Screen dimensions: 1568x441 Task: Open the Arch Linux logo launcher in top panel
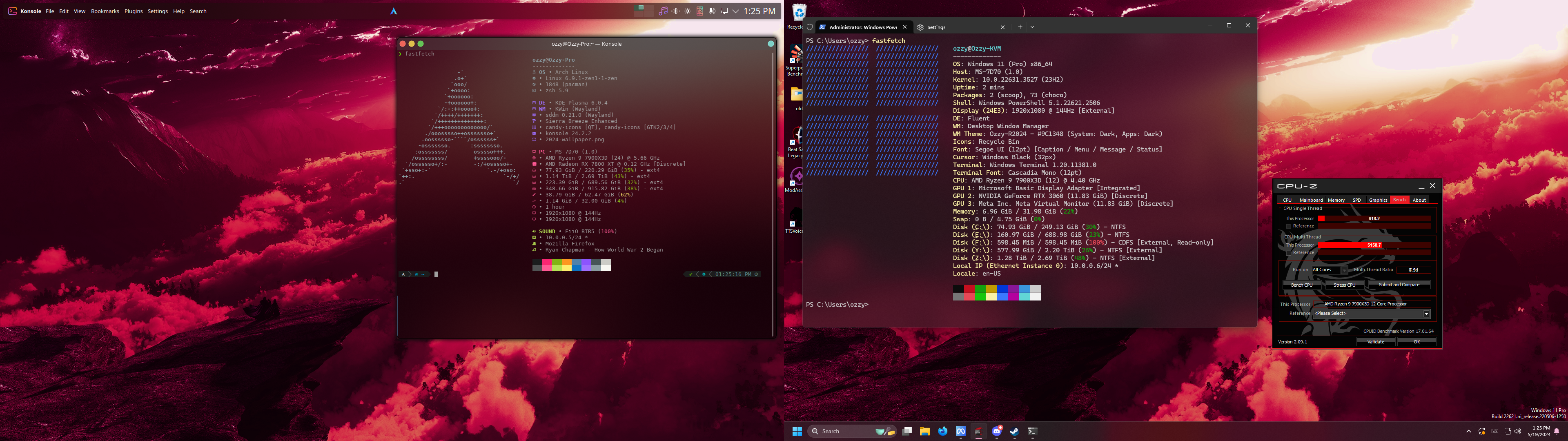[x=394, y=11]
